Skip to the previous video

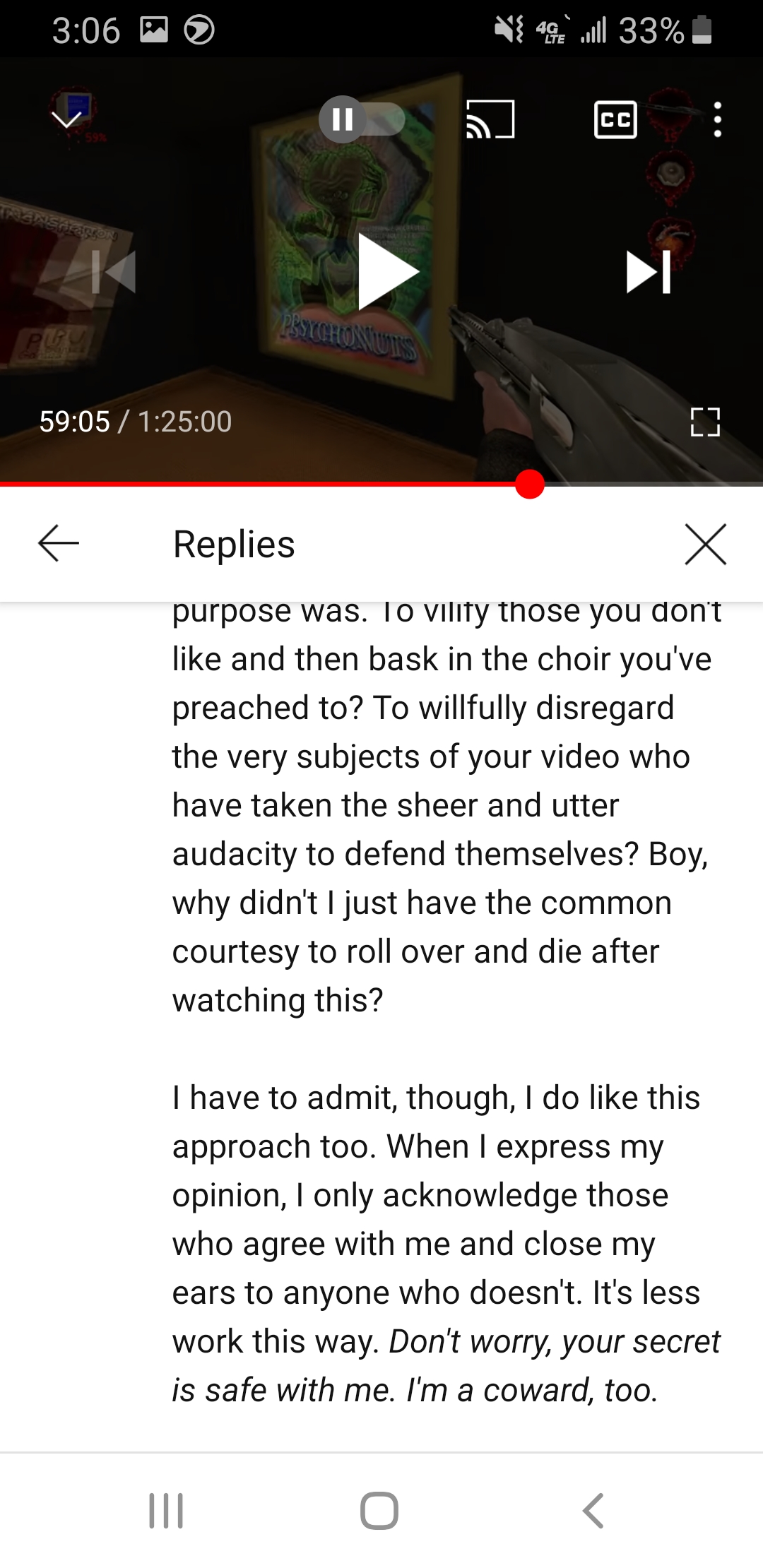[113, 272]
